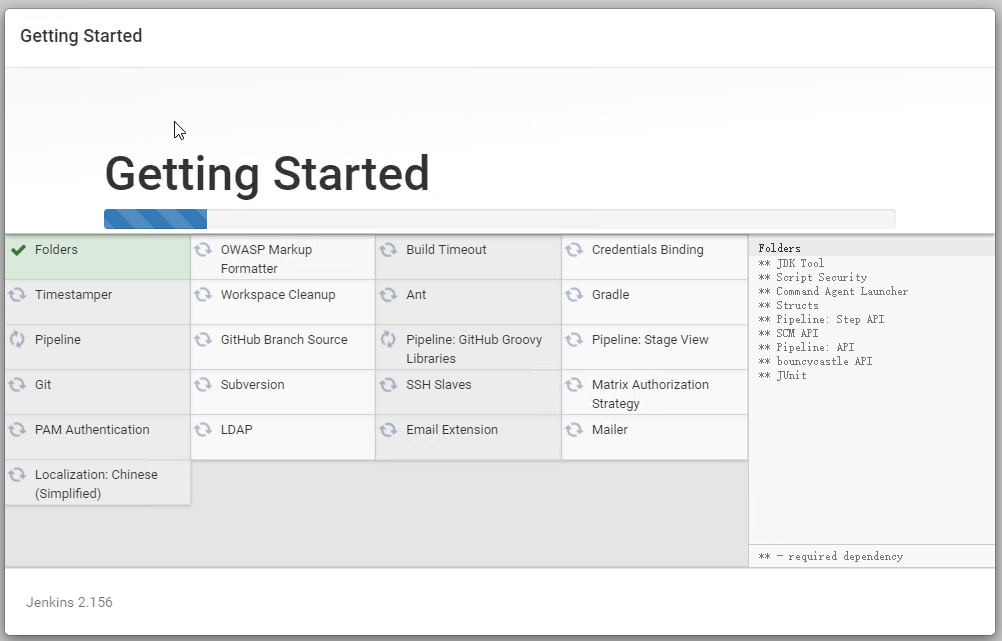This screenshot has width=1002, height=641.
Task: Click the Jenkins 2.156 version text
Action: 69,602
